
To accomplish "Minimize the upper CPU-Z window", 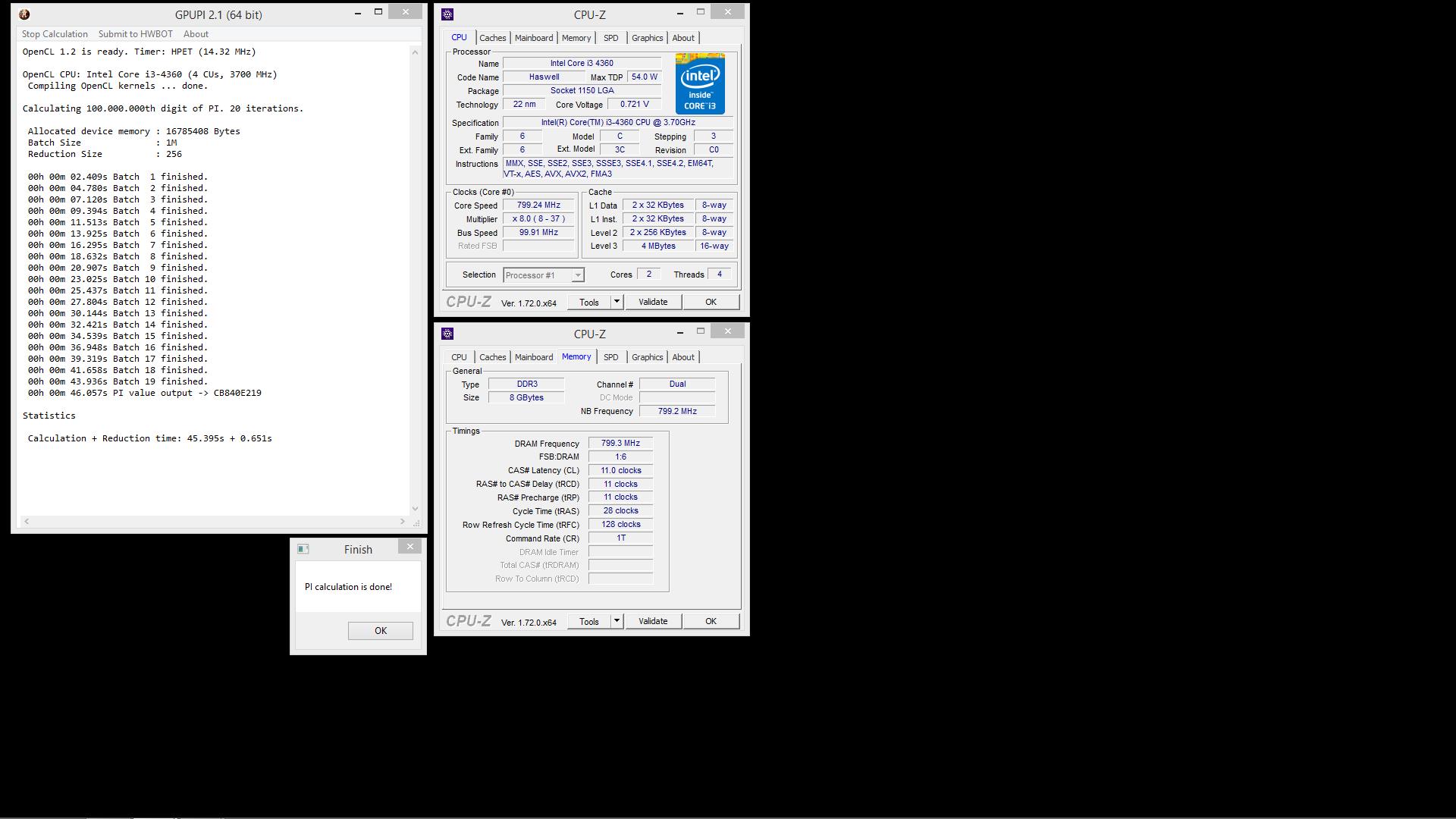I will [680, 13].
